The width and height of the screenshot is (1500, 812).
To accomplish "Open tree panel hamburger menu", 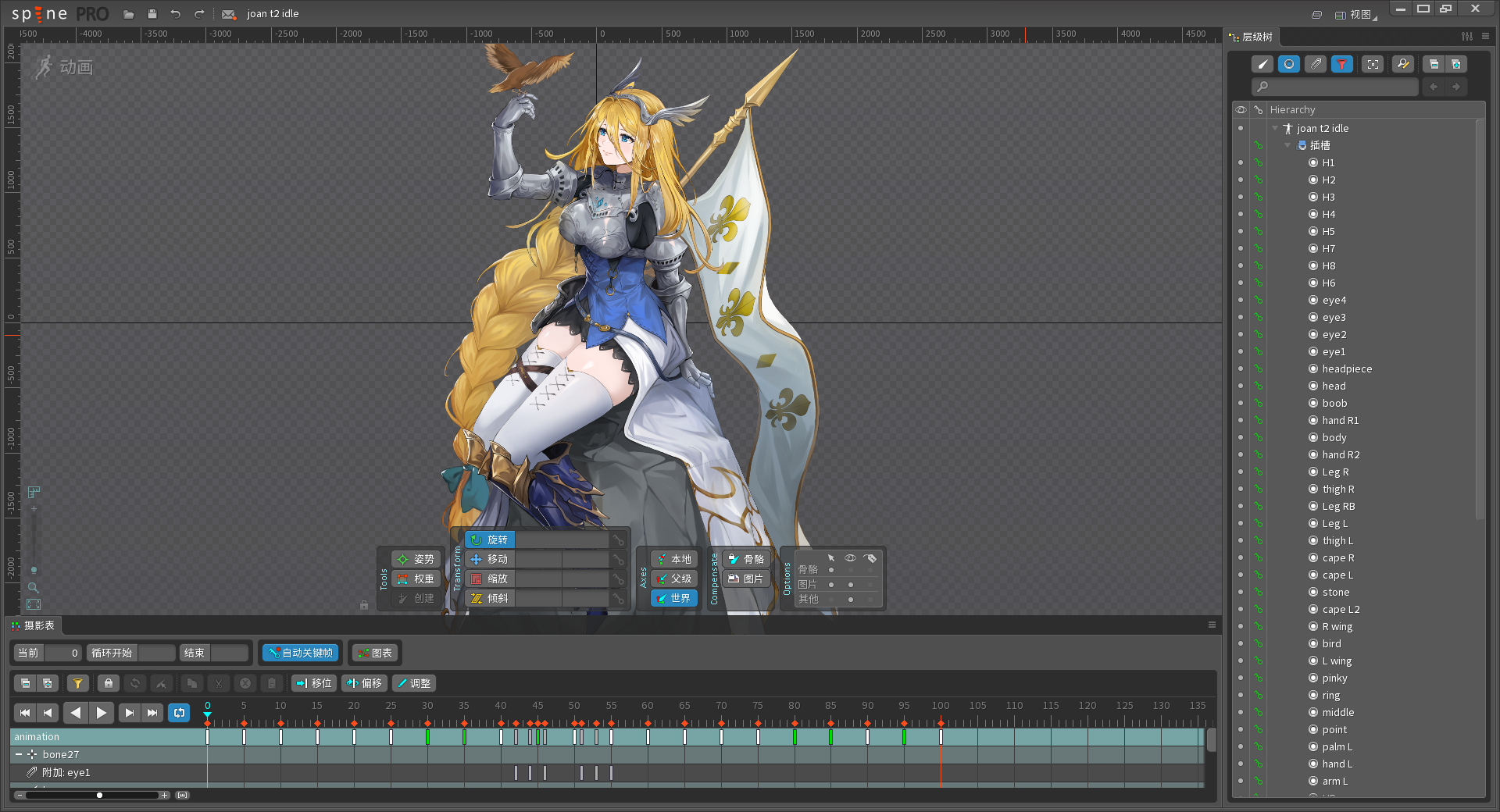I will tap(1485, 36).
